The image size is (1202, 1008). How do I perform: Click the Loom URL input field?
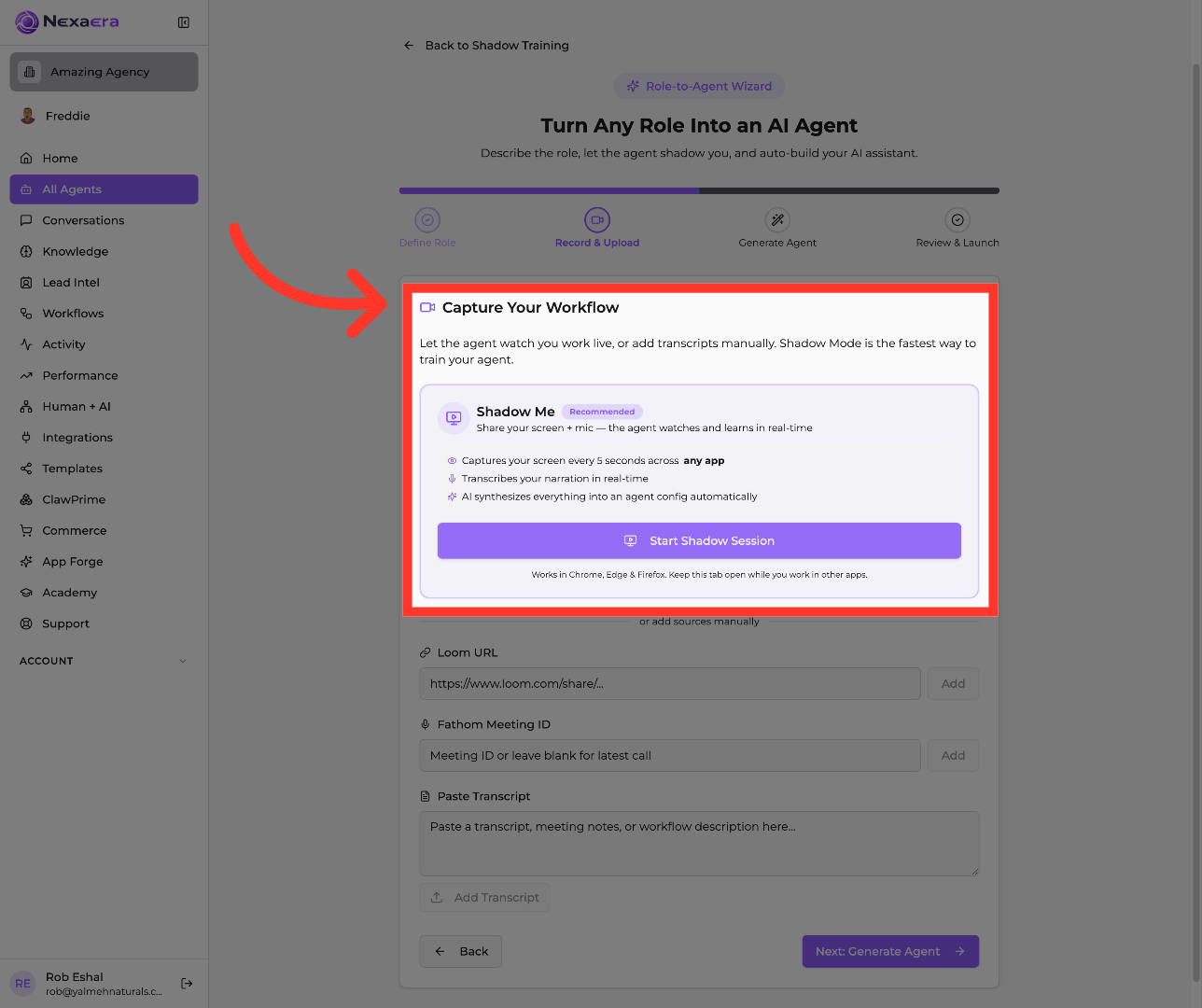[x=670, y=683]
